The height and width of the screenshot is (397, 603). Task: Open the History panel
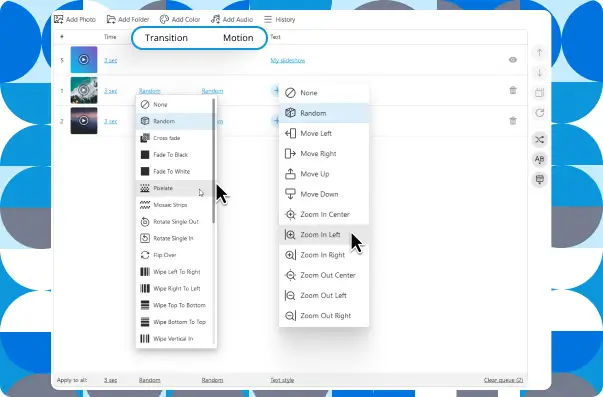coord(280,19)
